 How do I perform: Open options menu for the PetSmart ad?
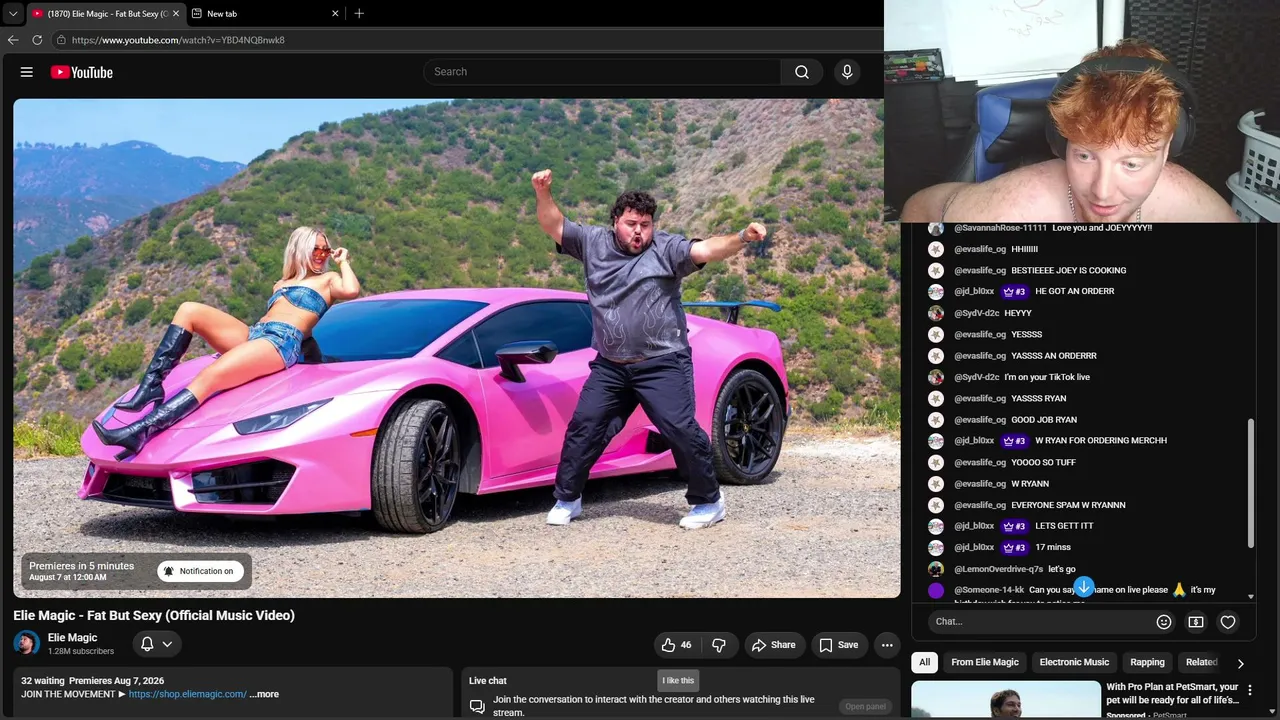tap(1250, 690)
